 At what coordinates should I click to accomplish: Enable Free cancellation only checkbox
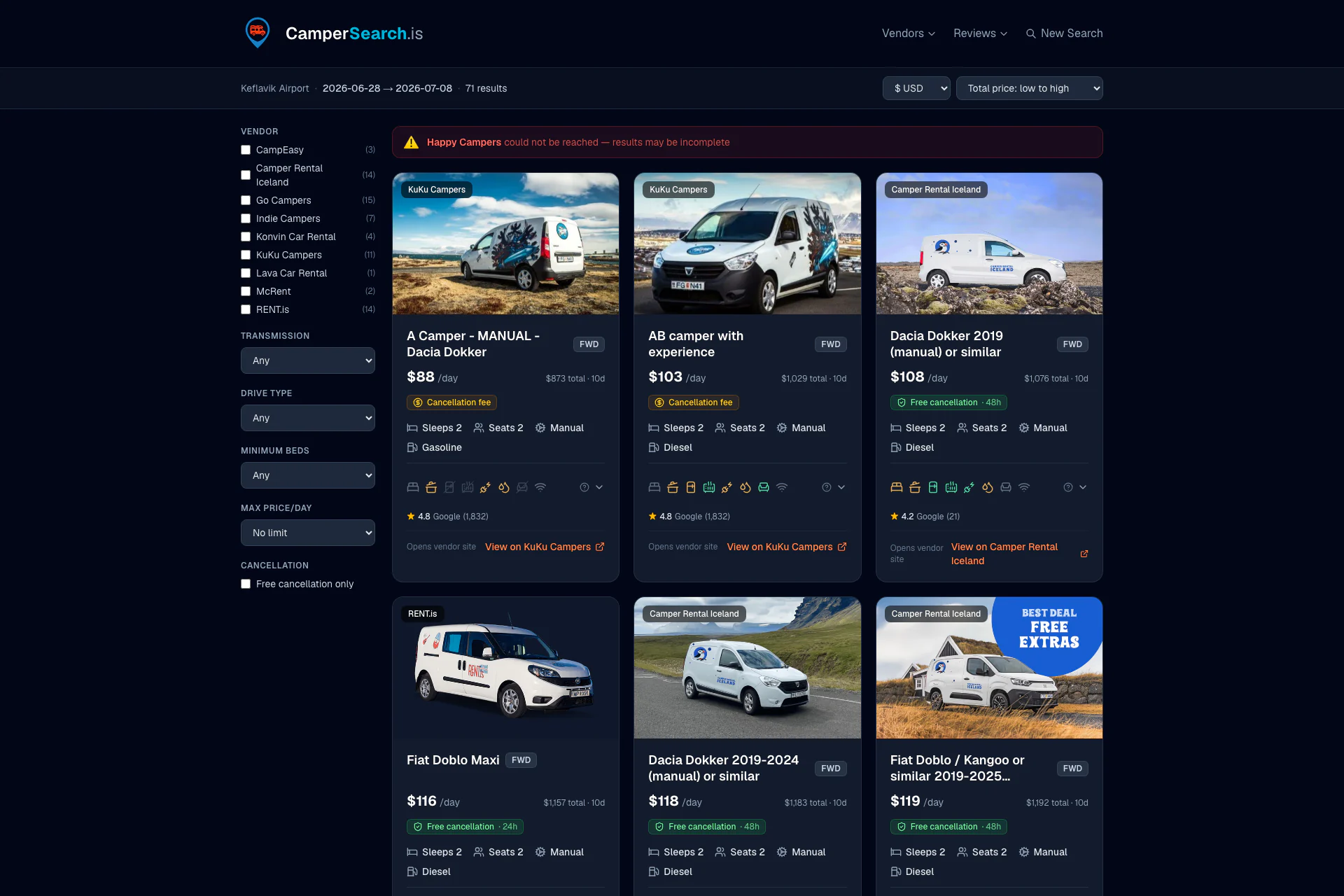(x=246, y=584)
